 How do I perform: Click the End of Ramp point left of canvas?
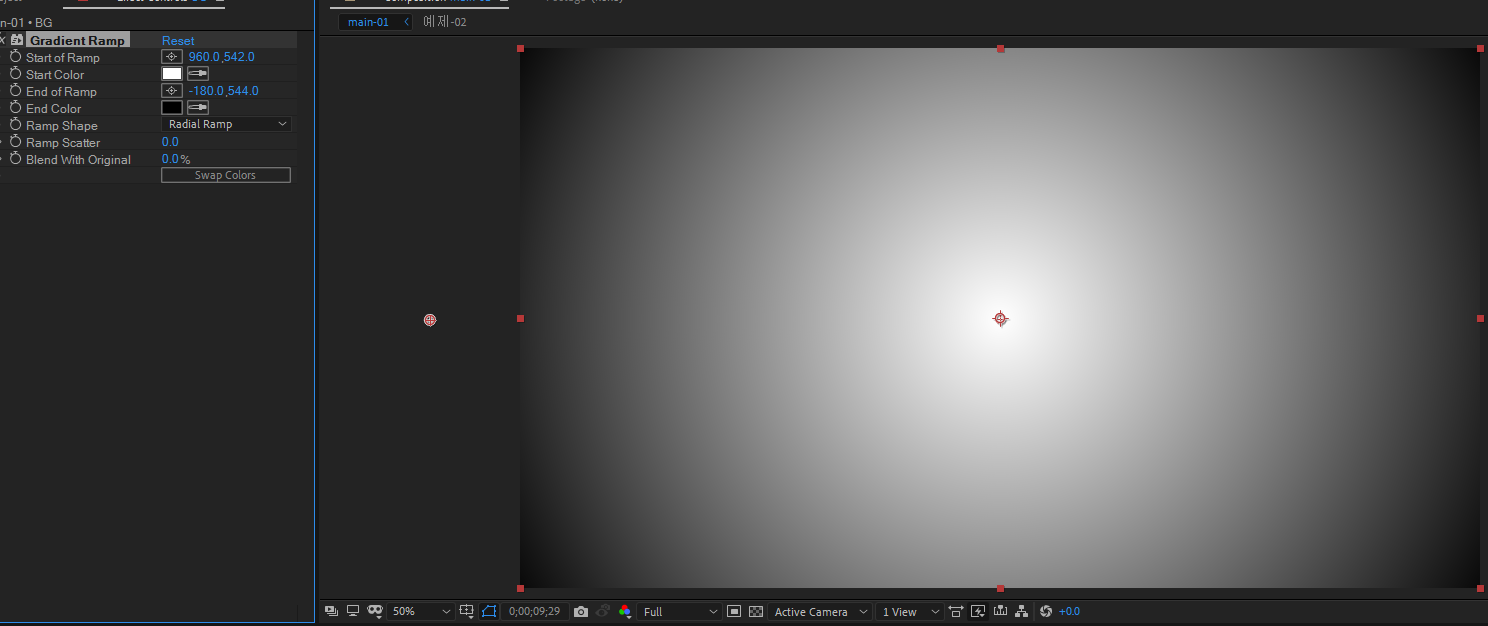click(x=430, y=320)
